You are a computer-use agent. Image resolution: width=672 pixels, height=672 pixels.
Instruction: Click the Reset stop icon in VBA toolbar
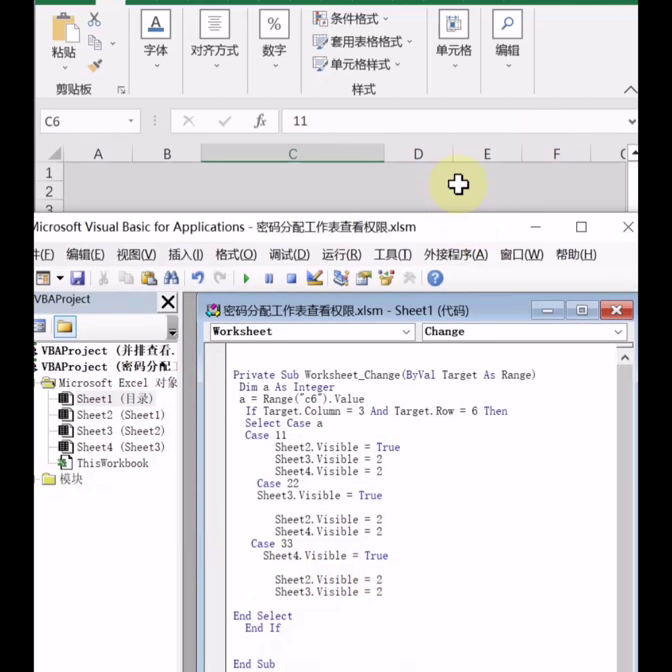291,279
